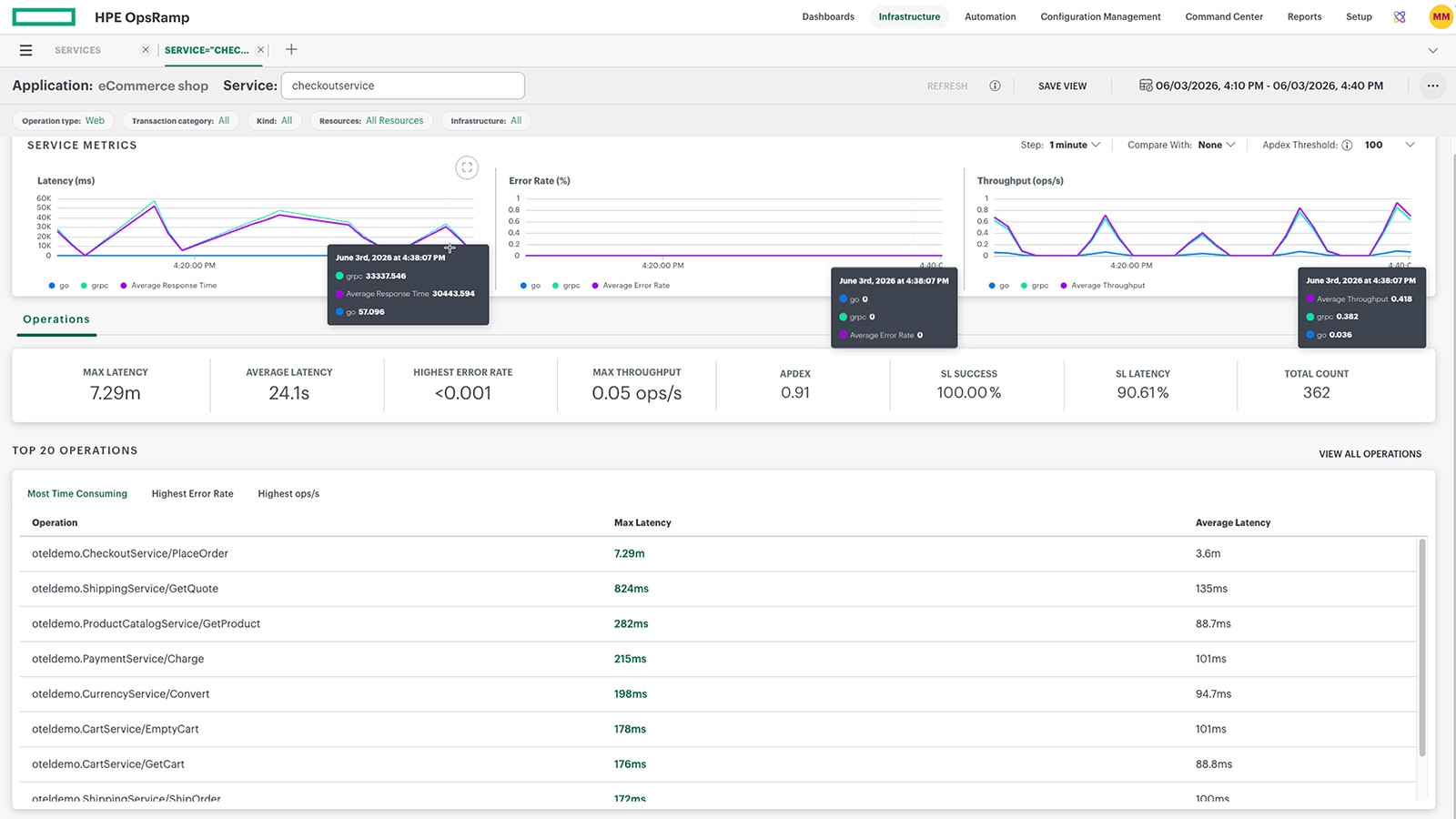1456x819 pixels.
Task: Open the Kind All filter
Action: tap(274, 120)
